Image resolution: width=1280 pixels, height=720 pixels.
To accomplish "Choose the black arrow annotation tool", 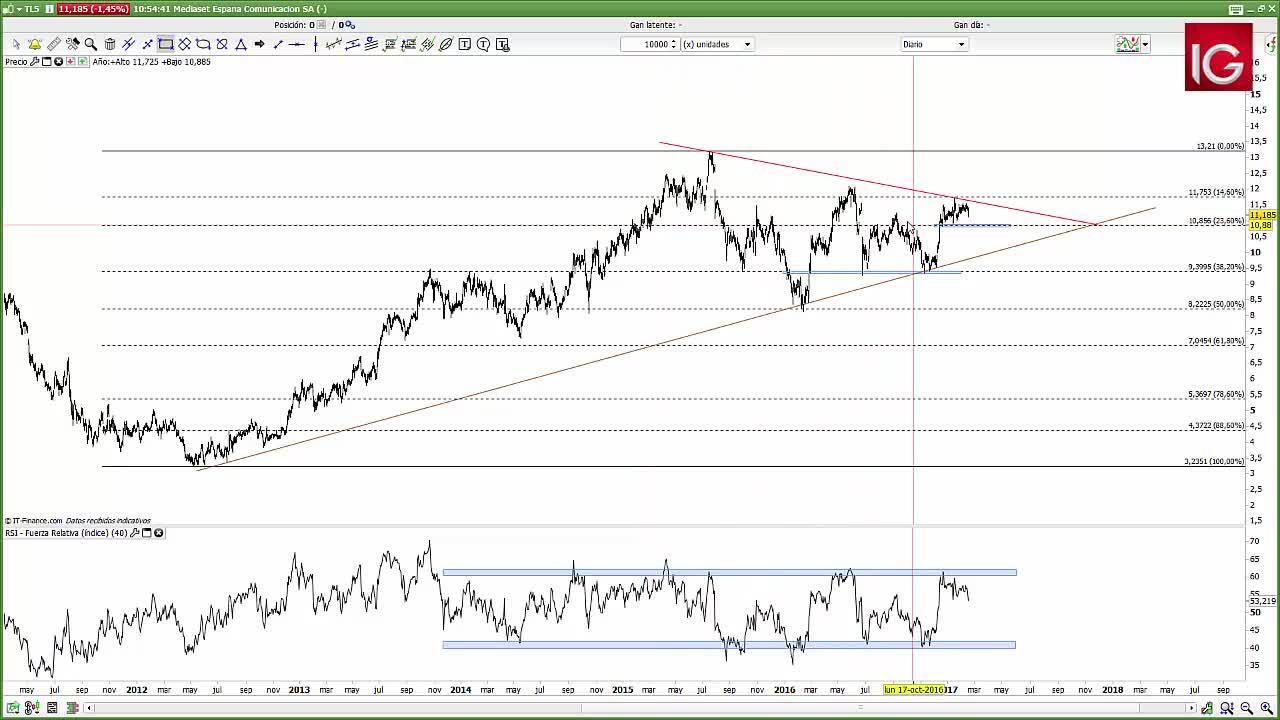I will pyautogui.click(x=259, y=44).
